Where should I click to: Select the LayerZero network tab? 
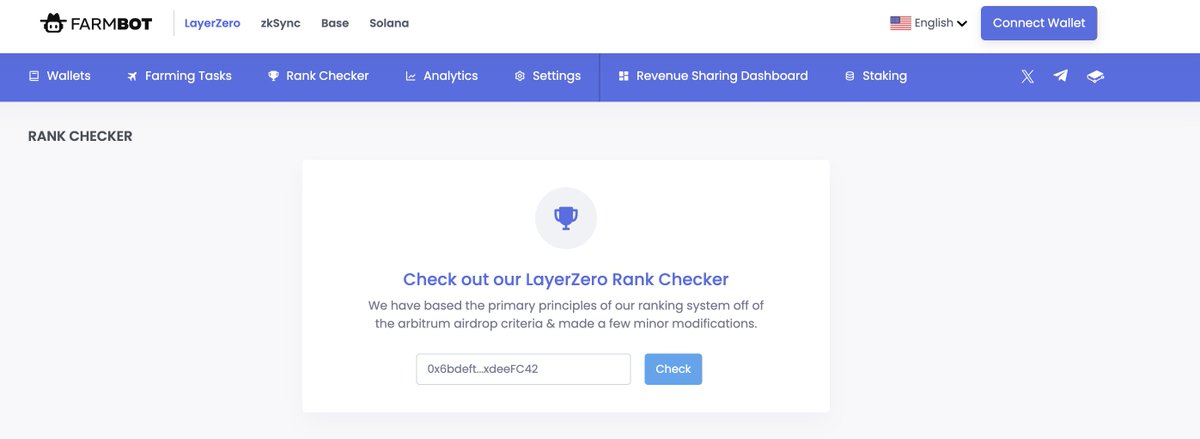(x=212, y=23)
